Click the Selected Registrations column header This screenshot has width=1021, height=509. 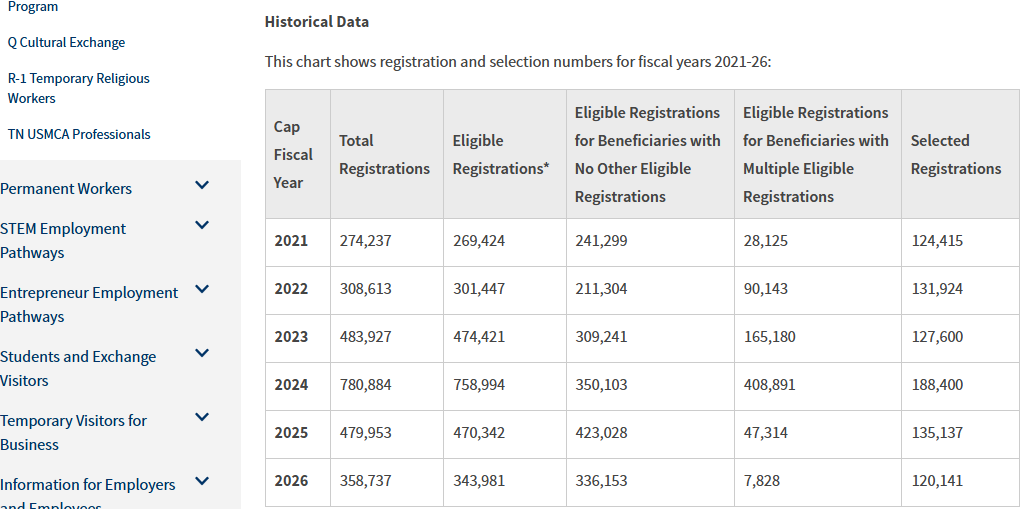tap(955, 155)
